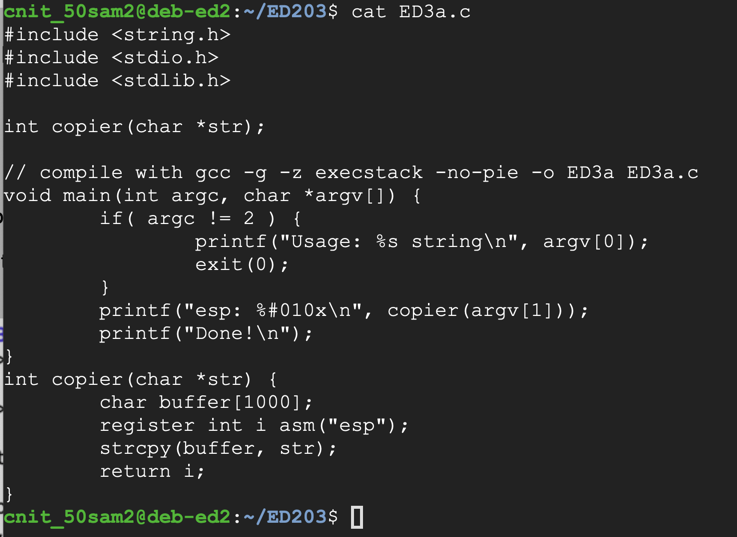Click the printf "esp: %#010x" line
This screenshot has width=737, height=537.
(x=343, y=311)
